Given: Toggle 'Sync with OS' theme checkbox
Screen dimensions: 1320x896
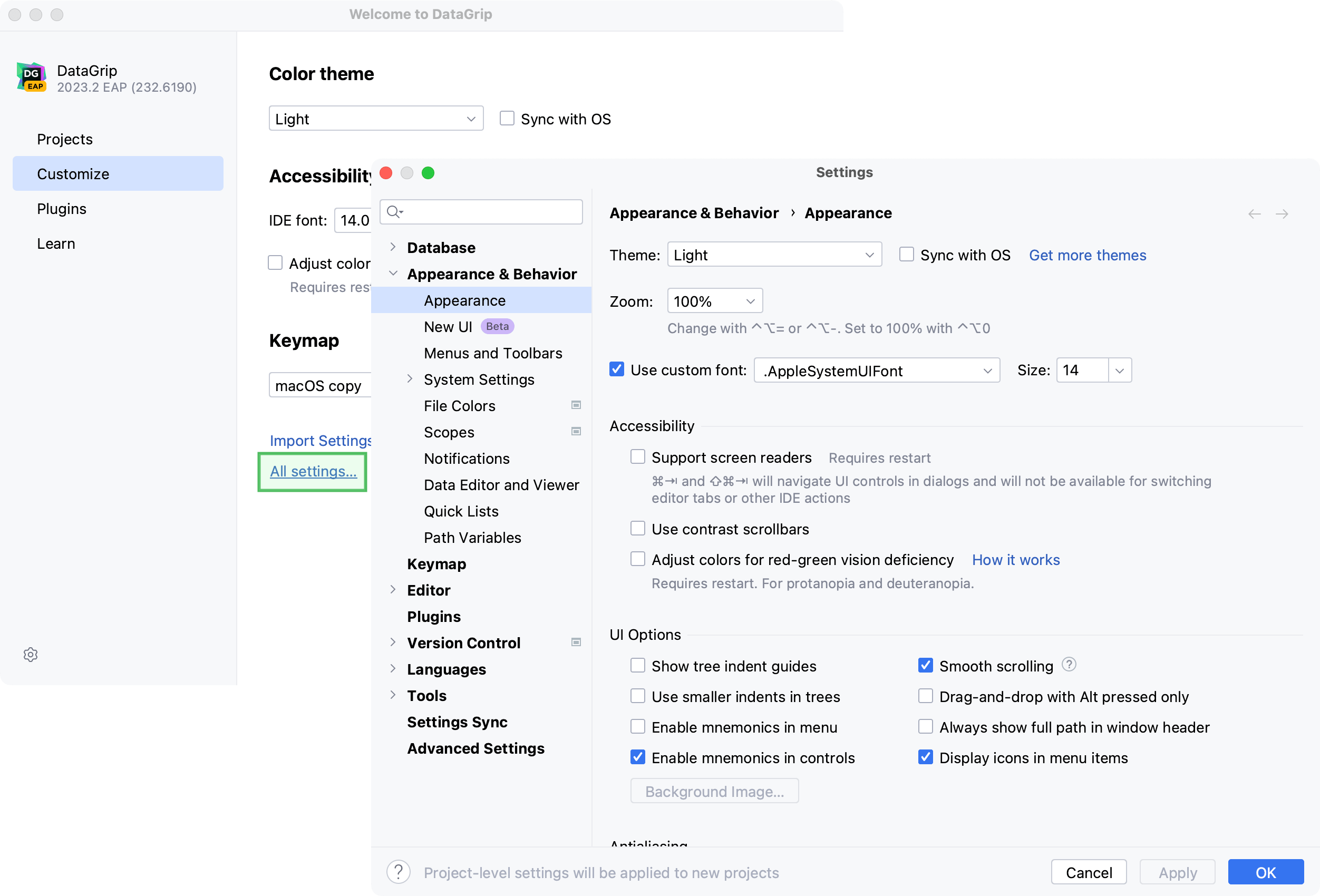Looking at the screenshot, I should pyautogui.click(x=906, y=254).
